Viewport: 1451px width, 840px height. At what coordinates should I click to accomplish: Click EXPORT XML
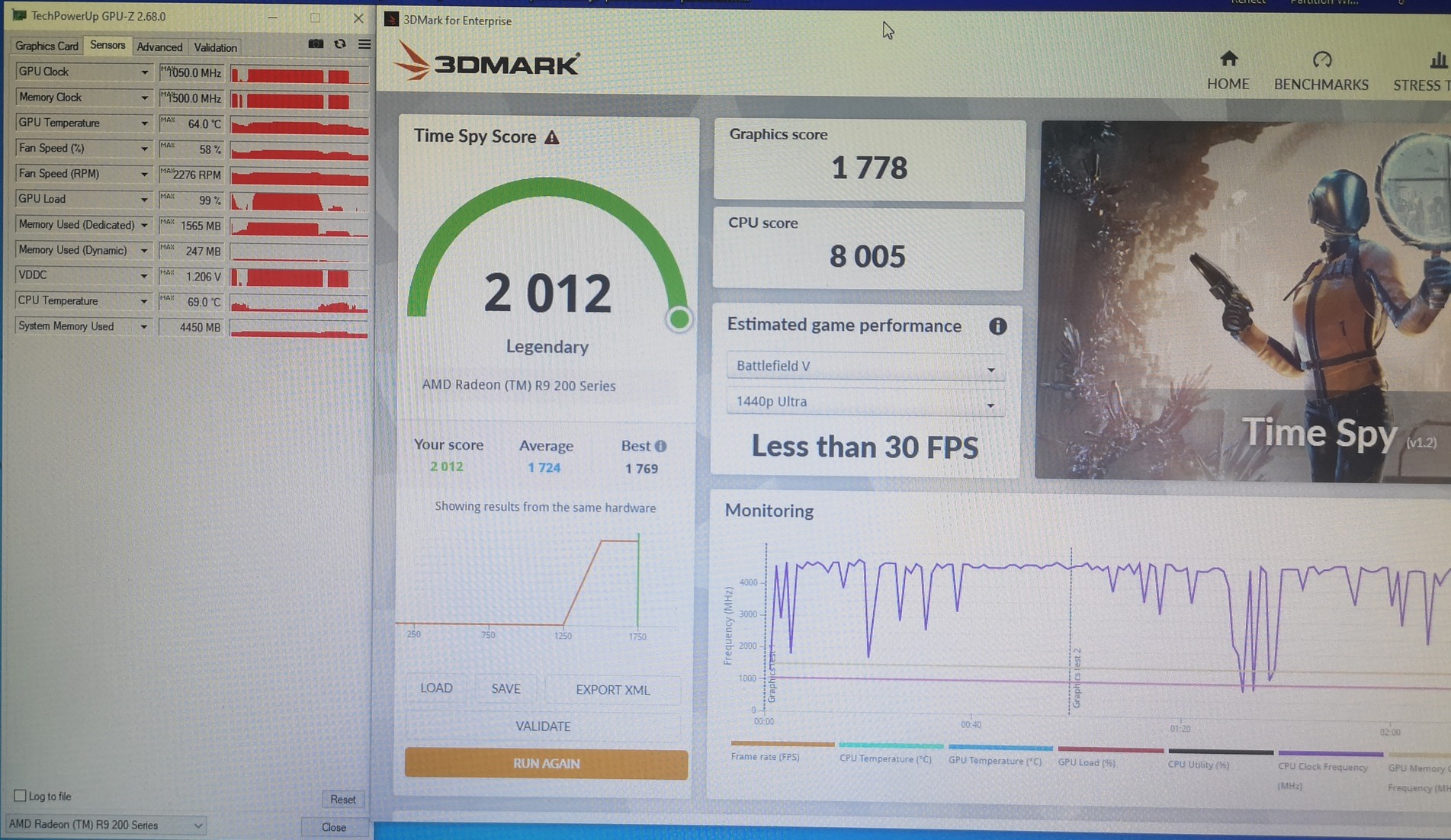coord(612,689)
